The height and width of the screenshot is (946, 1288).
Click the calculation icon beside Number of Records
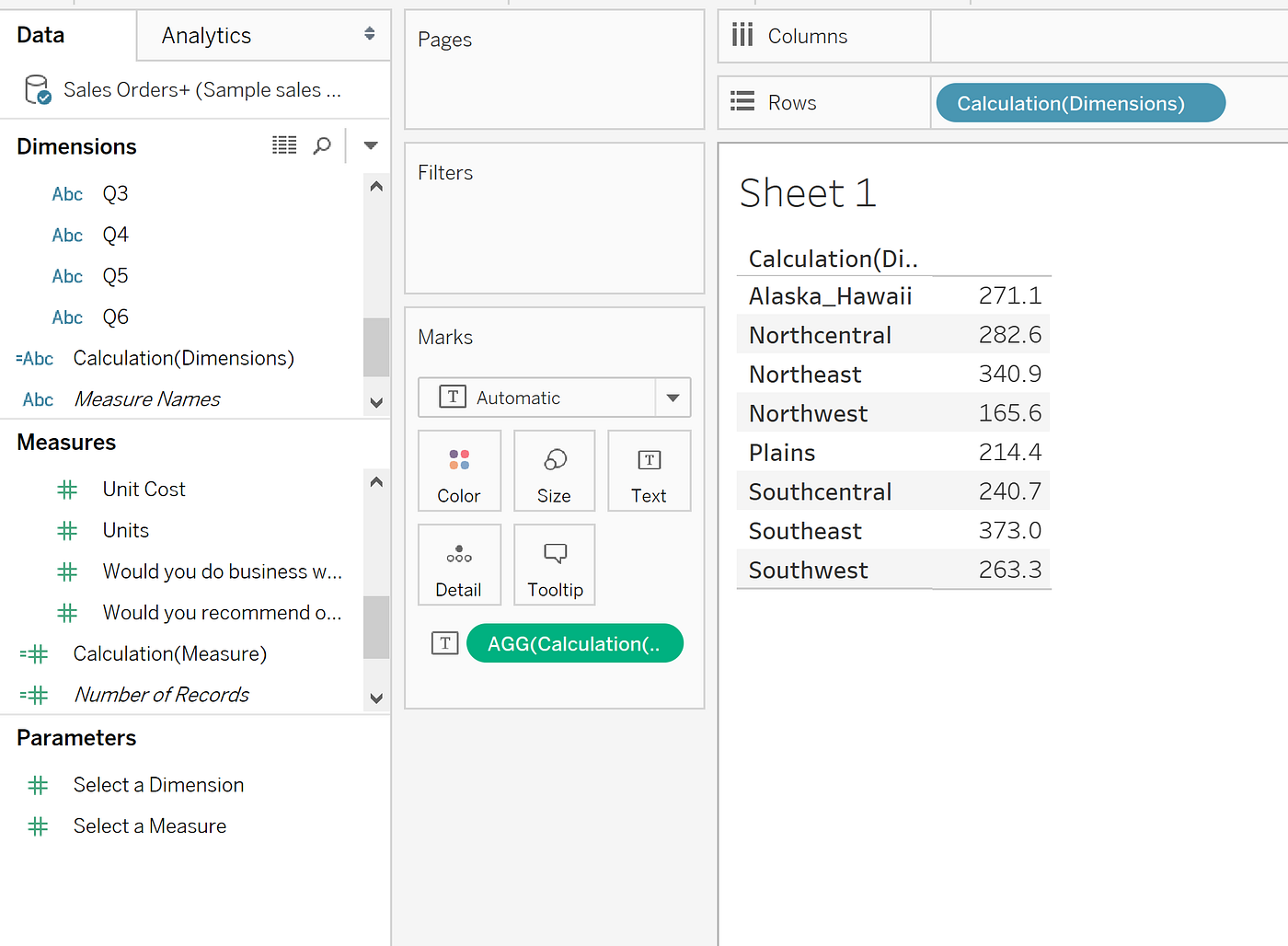[x=33, y=694]
